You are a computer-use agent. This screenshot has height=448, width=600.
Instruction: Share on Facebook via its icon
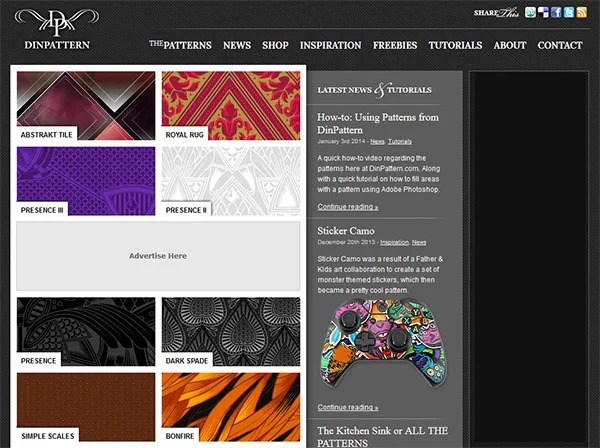(556, 13)
